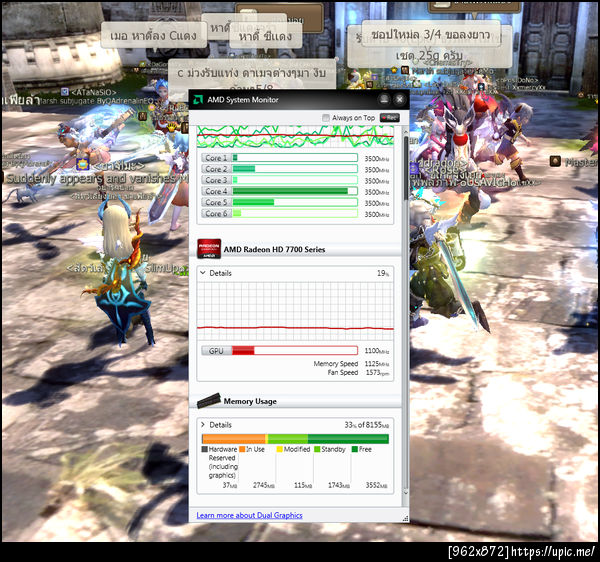This screenshot has height=562, width=600.
Task: Expand the Memory Usage Details section
Action: click(203, 425)
